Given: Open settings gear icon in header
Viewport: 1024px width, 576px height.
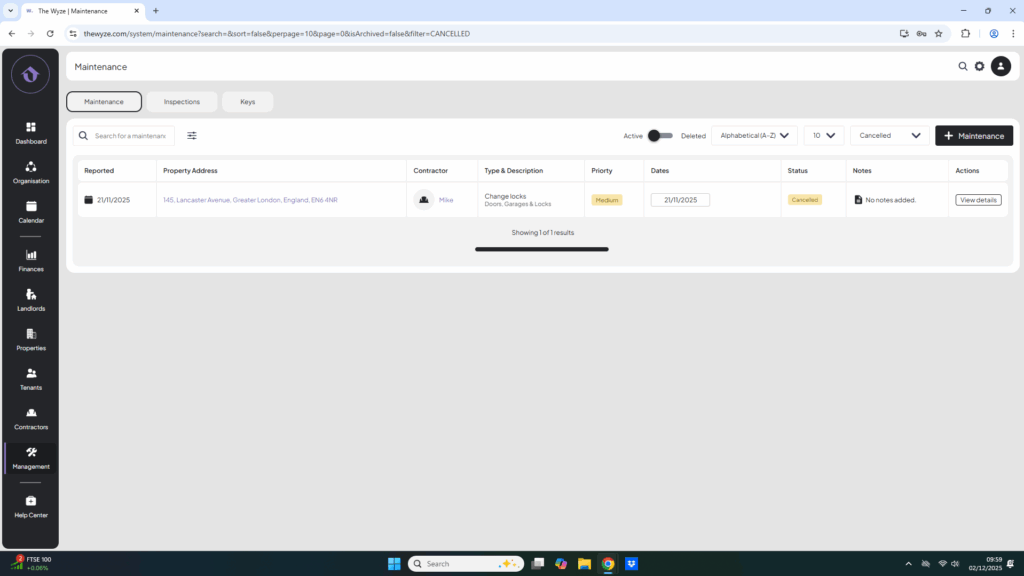Looking at the screenshot, I should (x=979, y=67).
